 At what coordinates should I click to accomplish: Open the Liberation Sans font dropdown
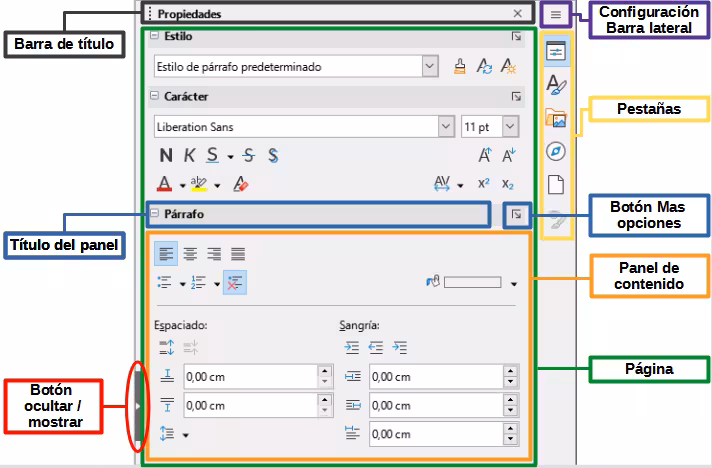tap(446, 127)
